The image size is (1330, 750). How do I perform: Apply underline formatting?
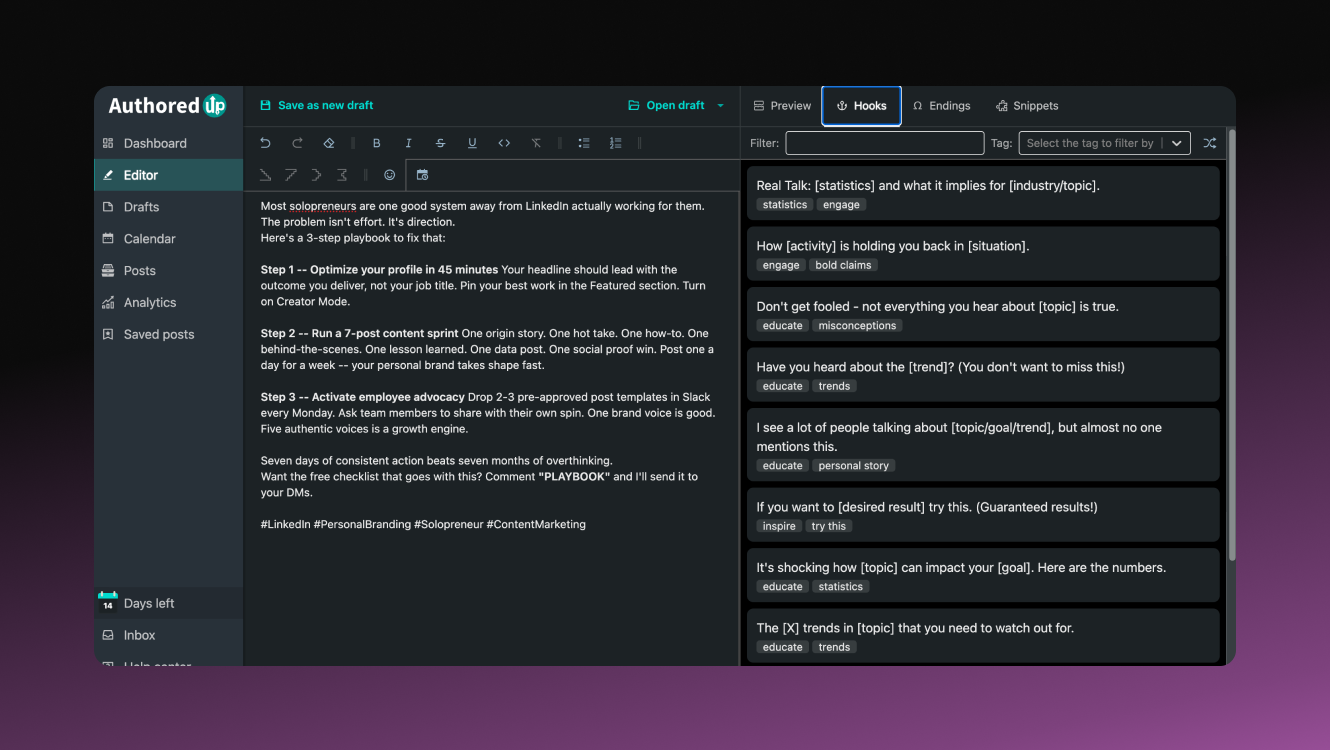coord(472,143)
